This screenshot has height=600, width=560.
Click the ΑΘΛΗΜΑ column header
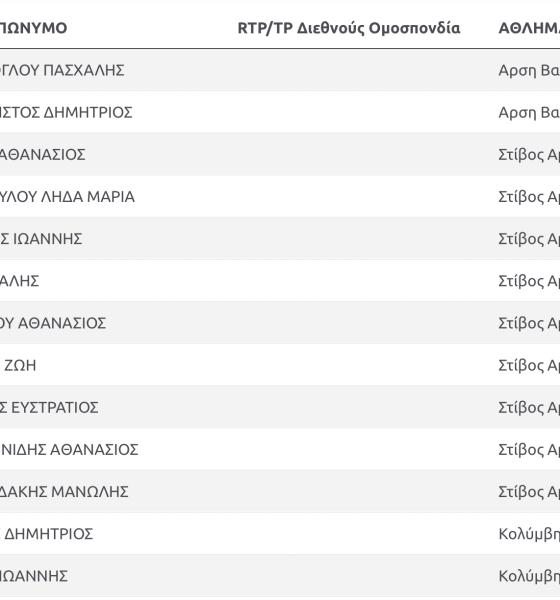(x=529, y=28)
